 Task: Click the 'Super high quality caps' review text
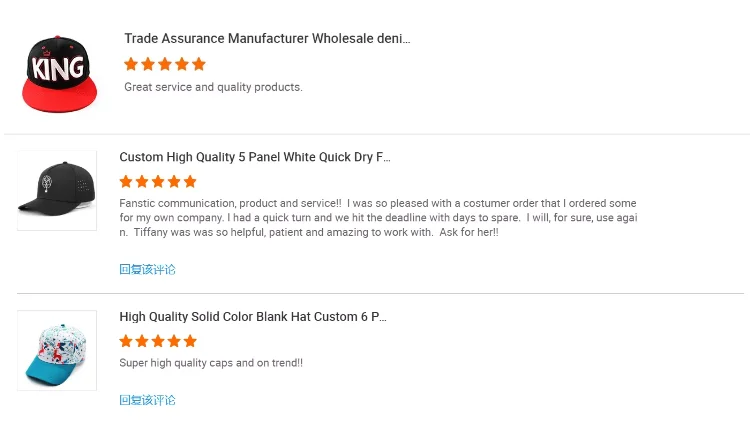pos(210,363)
